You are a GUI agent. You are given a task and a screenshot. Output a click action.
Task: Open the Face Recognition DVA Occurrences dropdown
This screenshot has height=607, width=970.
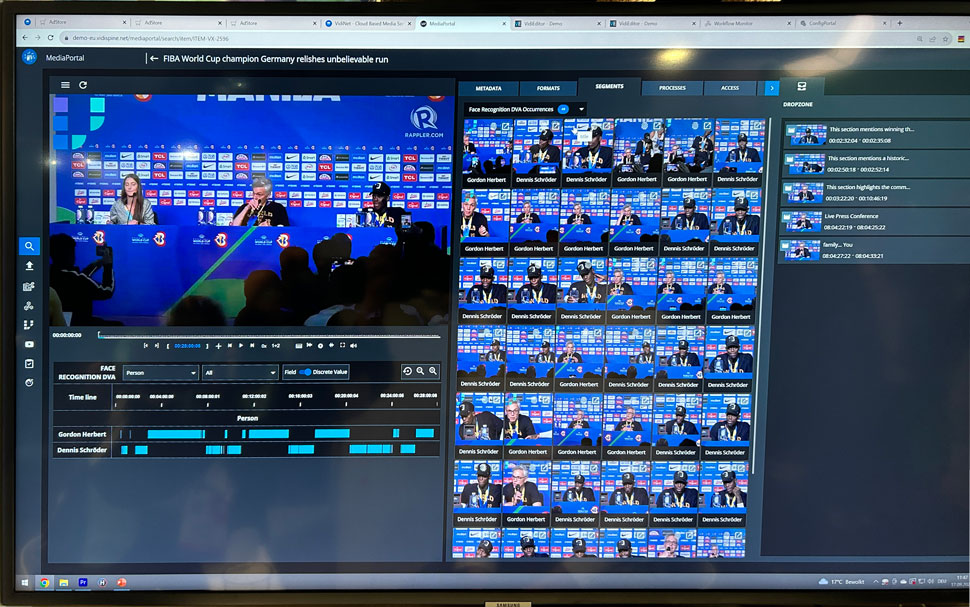click(581, 108)
